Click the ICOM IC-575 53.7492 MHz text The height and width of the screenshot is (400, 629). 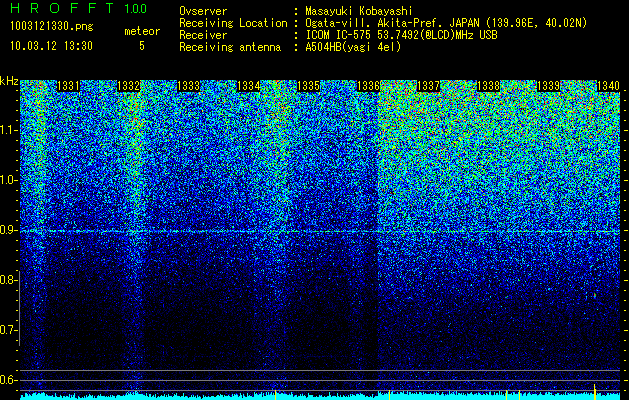(x=401, y=35)
